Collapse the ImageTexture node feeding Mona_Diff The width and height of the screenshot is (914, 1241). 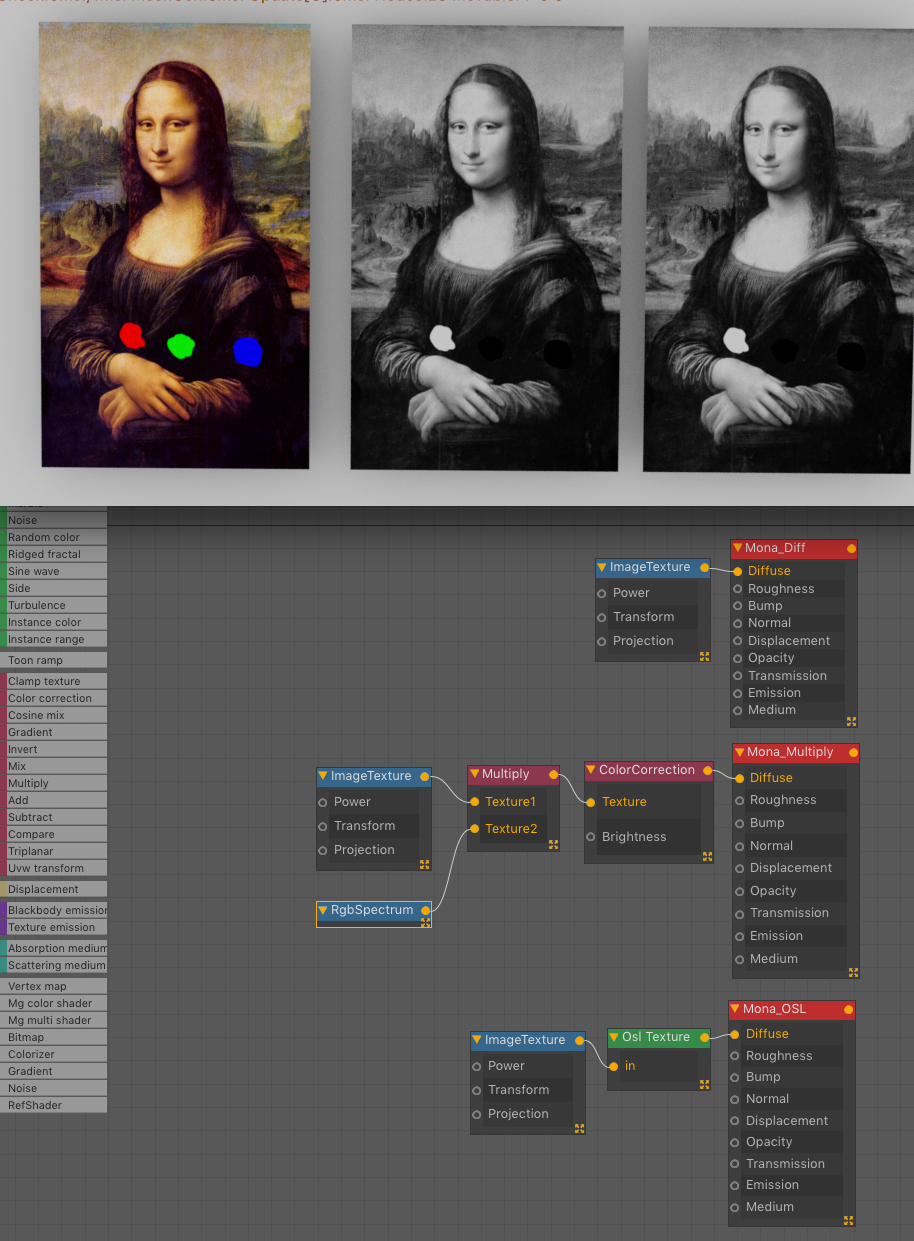[603, 567]
